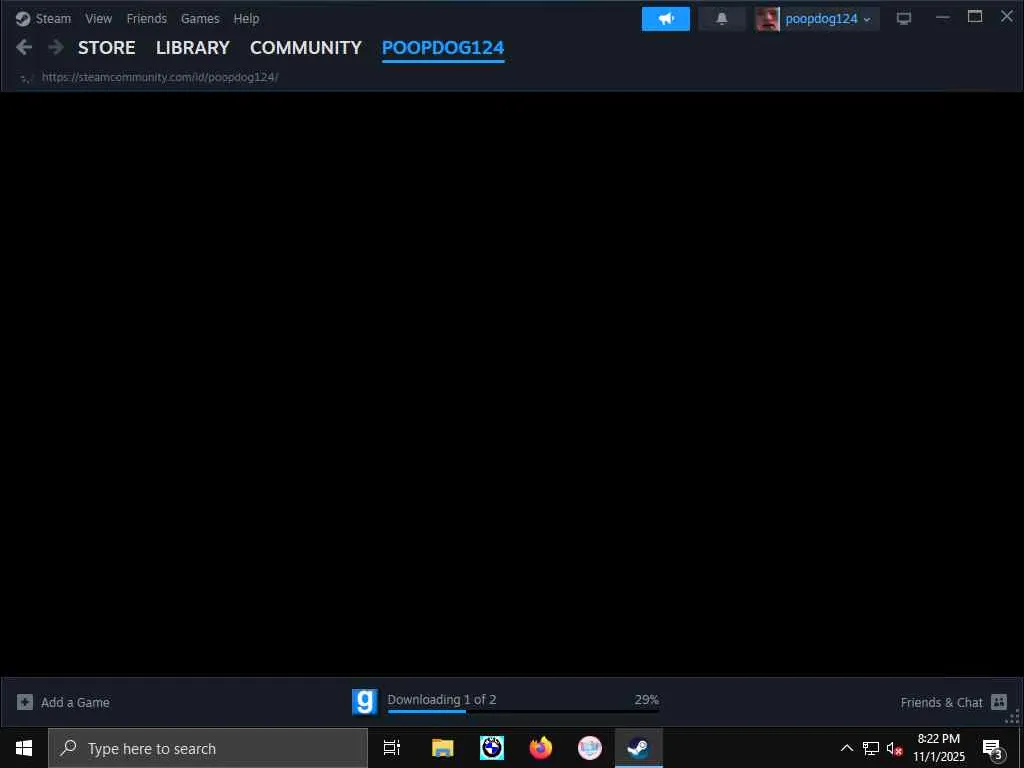Click the muted volume tray icon
Screen dimensions: 1024x768
click(x=894, y=748)
